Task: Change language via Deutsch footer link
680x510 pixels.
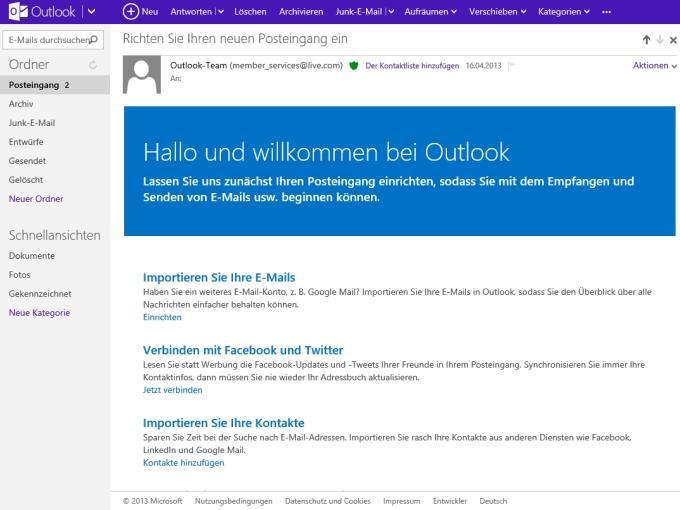Action: [493, 501]
